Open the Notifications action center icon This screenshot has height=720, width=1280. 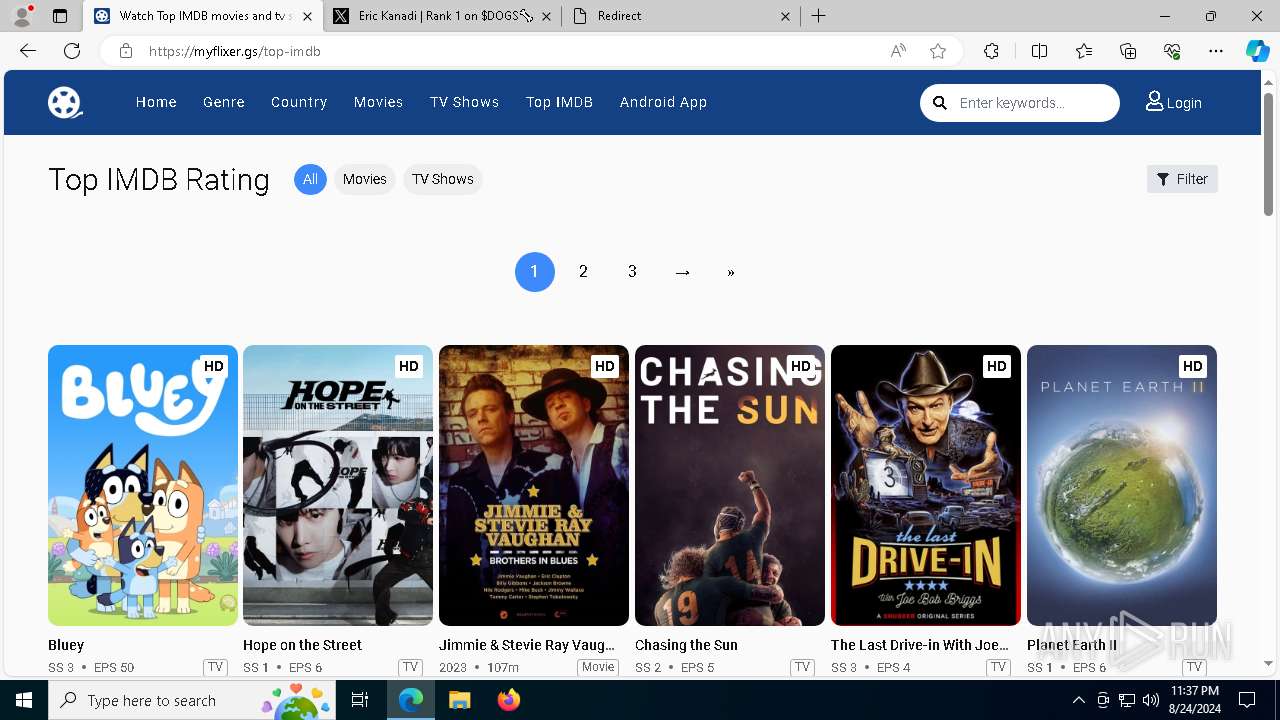tap(1247, 700)
